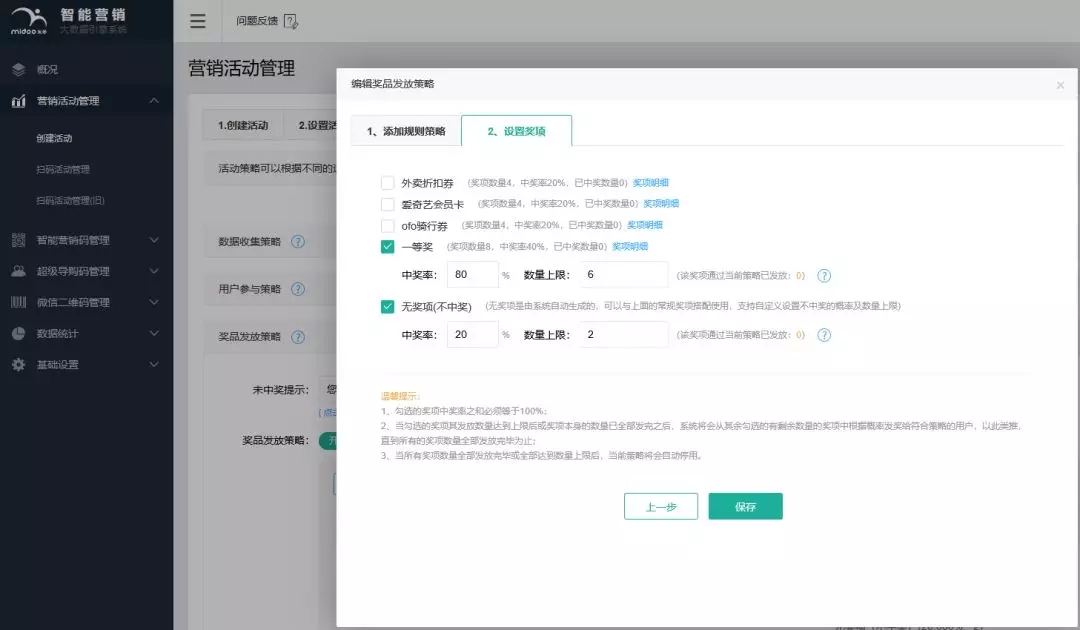The width and height of the screenshot is (1080, 630).
Task: Click the 营销活动管理 chart icon
Action: pyautogui.click(x=19, y=101)
